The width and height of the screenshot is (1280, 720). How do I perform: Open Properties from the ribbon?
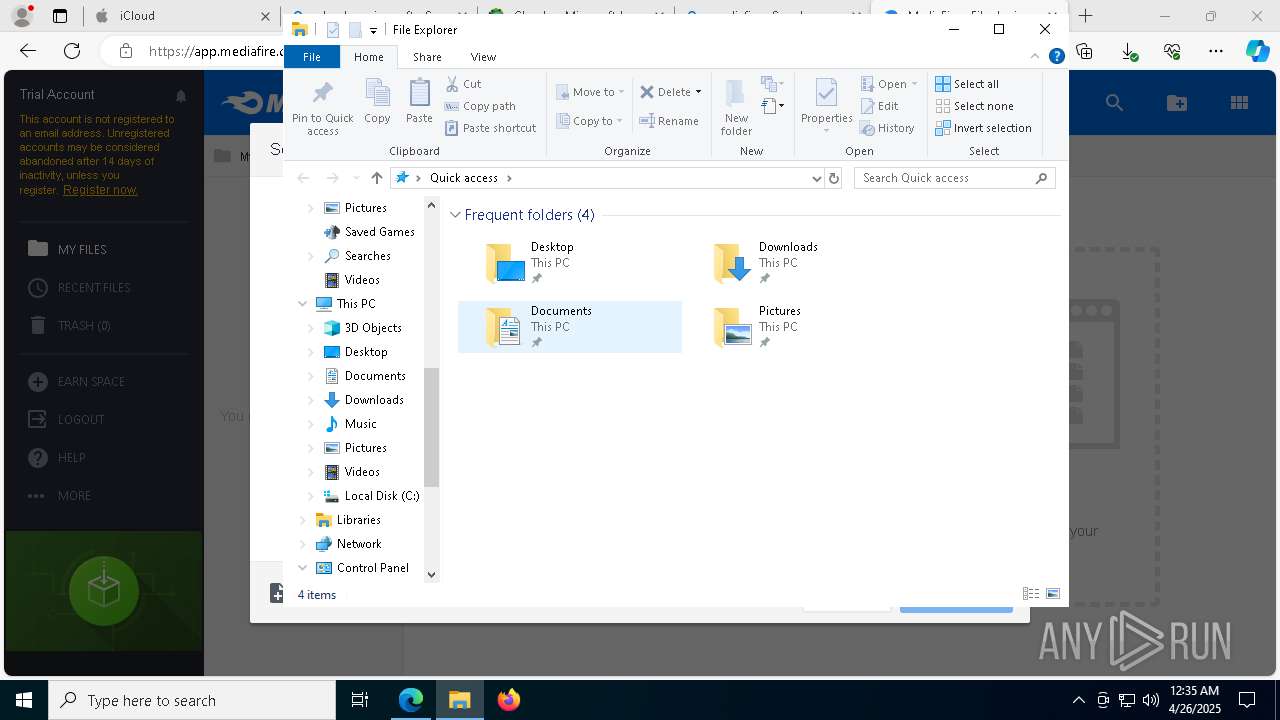coord(826,107)
